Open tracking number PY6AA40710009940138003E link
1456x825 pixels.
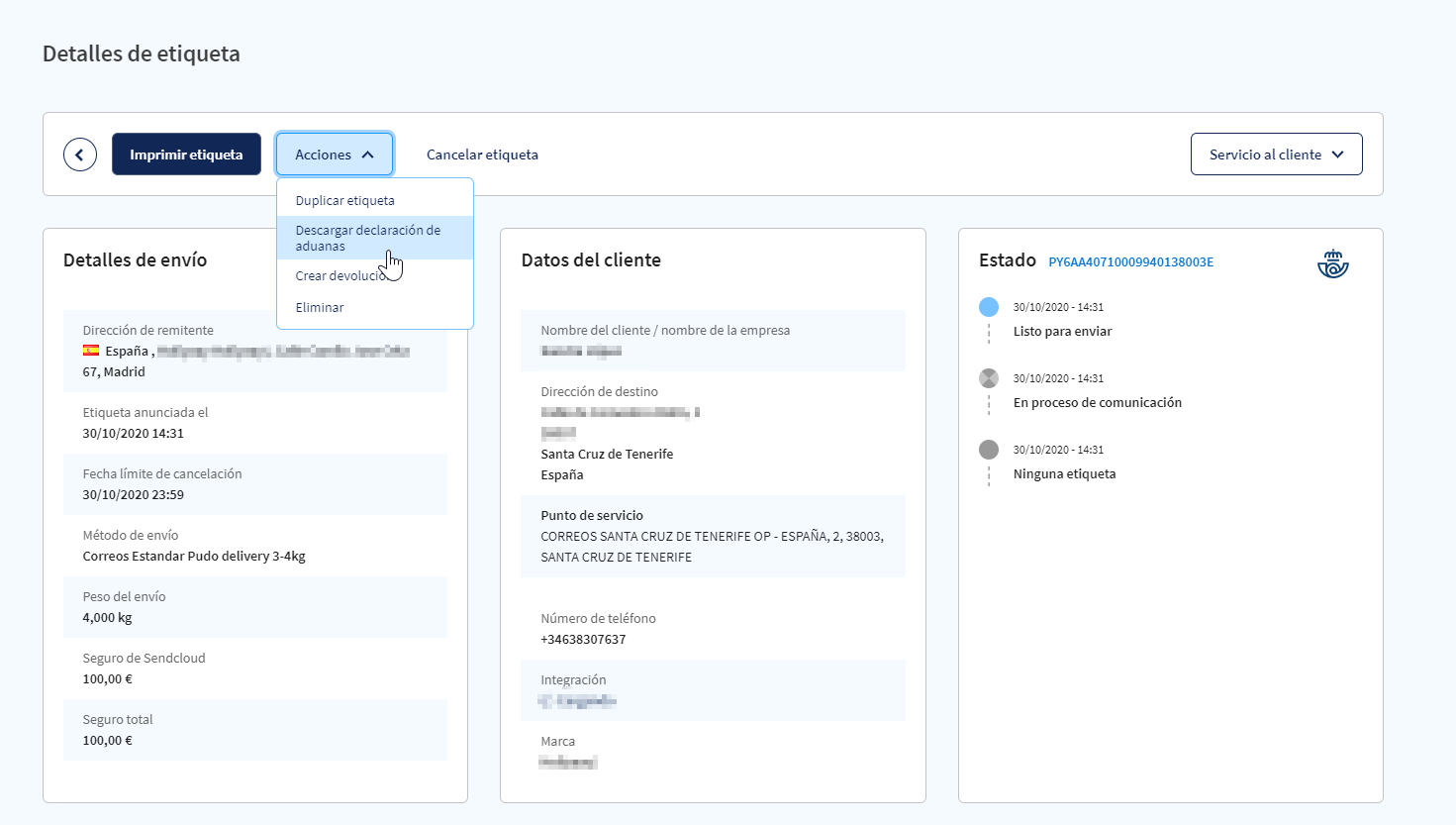pyautogui.click(x=1130, y=262)
